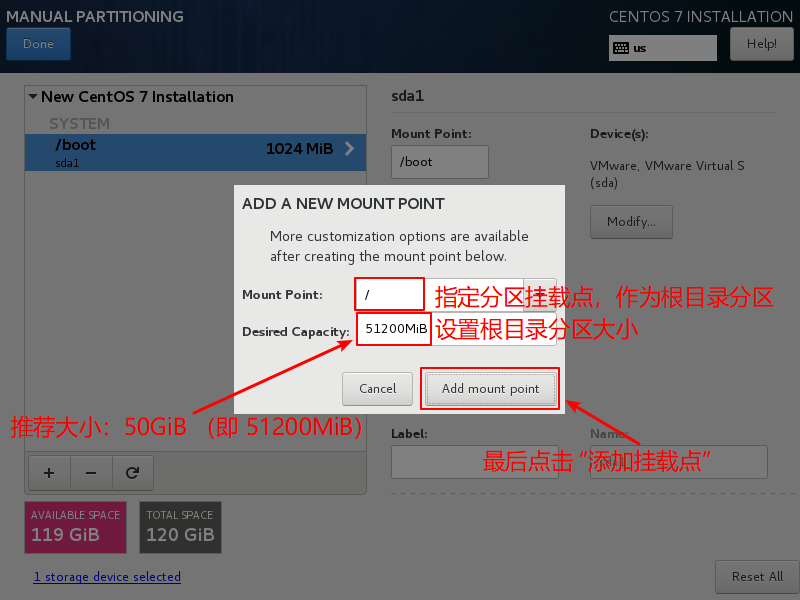The width and height of the screenshot is (800, 600).
Task: Remove partition with minus icon
Action: click(x=91, y=473)
